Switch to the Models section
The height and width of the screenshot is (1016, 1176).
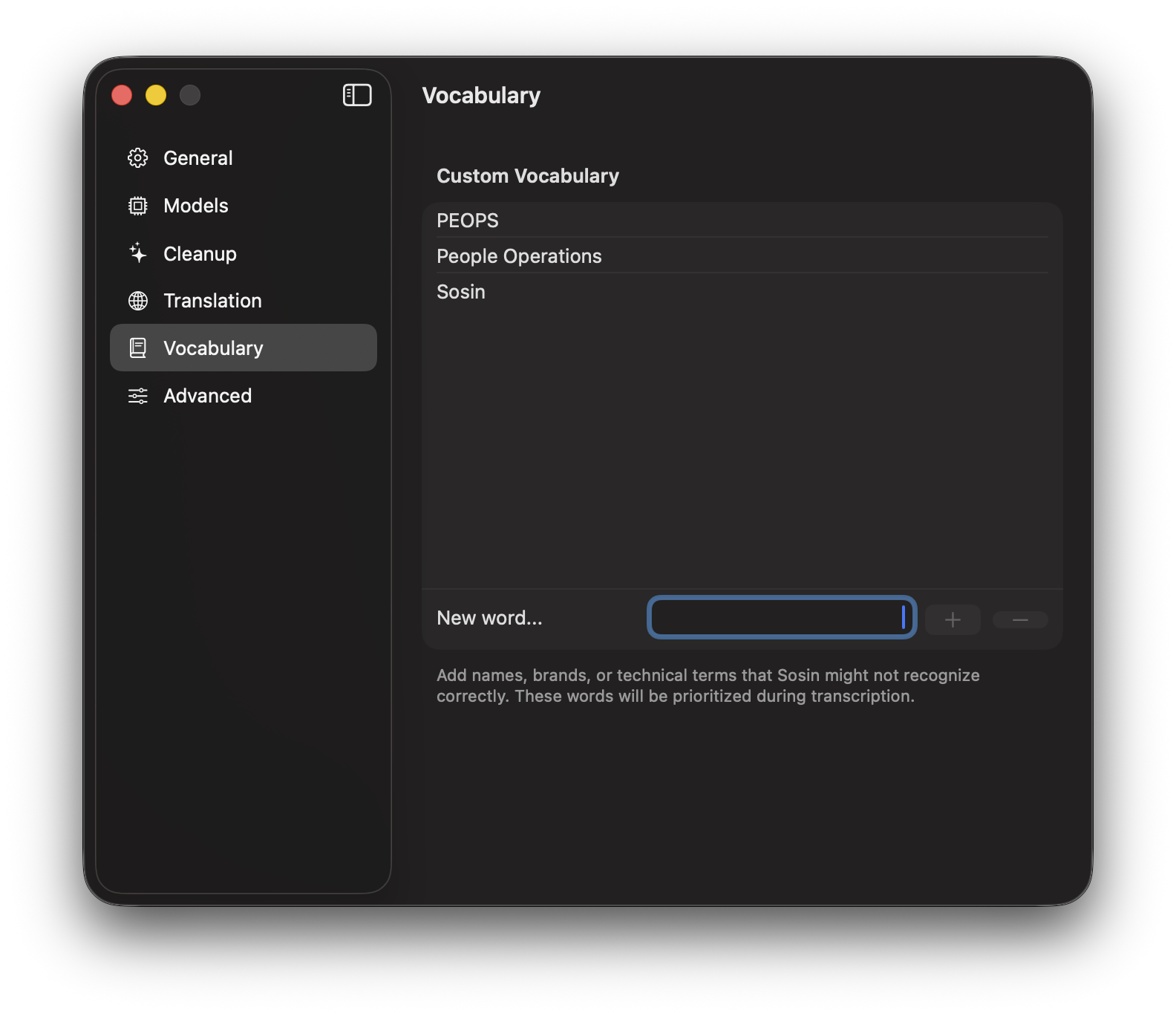pos(196,206)
